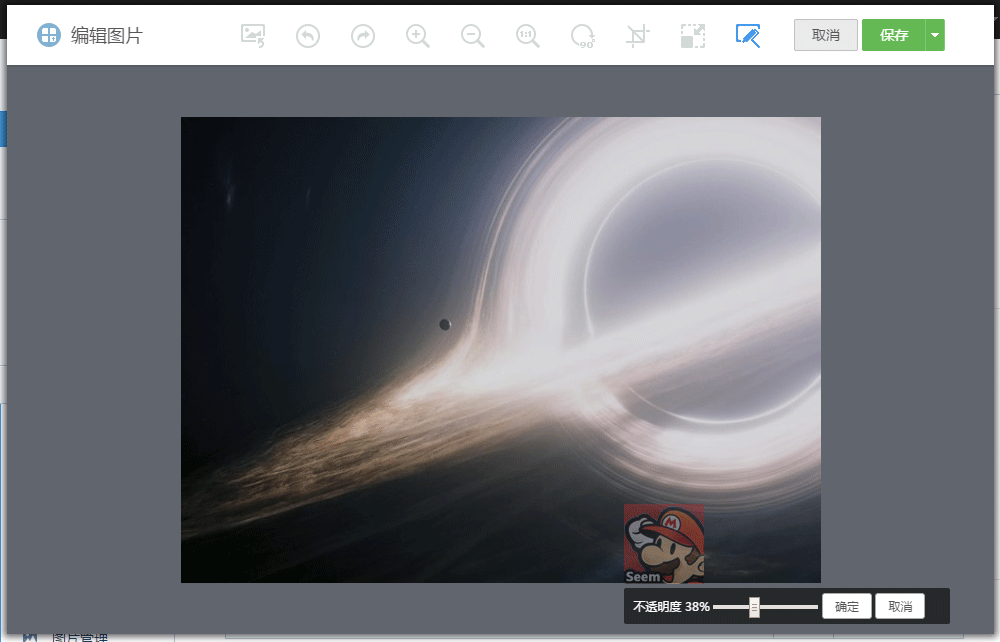Open the resize image tool
This screenshot has width=1000, height=642.
[692, 36]
